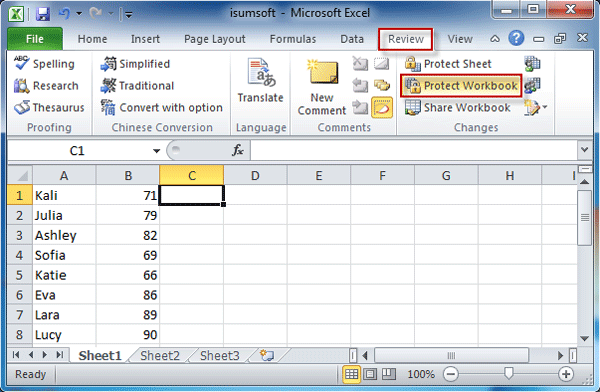Click Protect and Share Workbook icon

[532, 64]
